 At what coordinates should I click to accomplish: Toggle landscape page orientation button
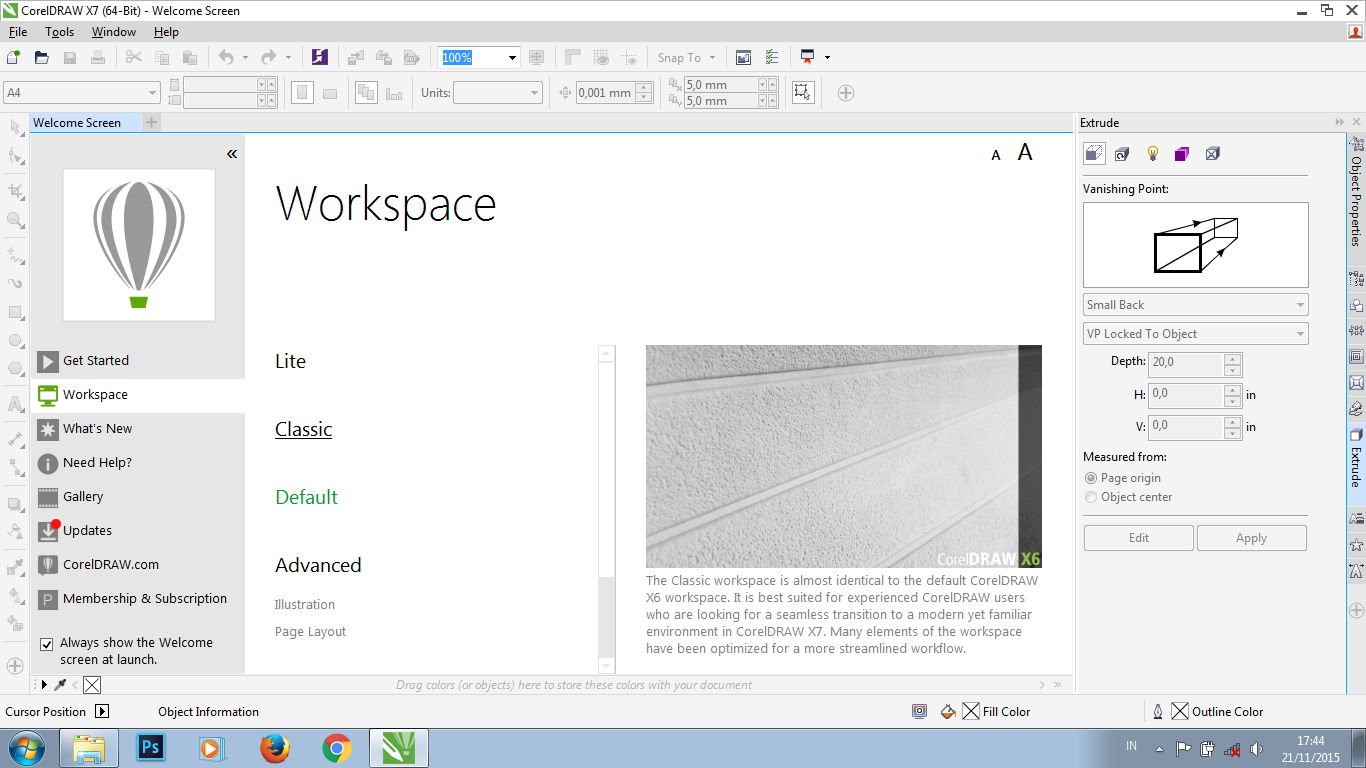tap(330, 93)
